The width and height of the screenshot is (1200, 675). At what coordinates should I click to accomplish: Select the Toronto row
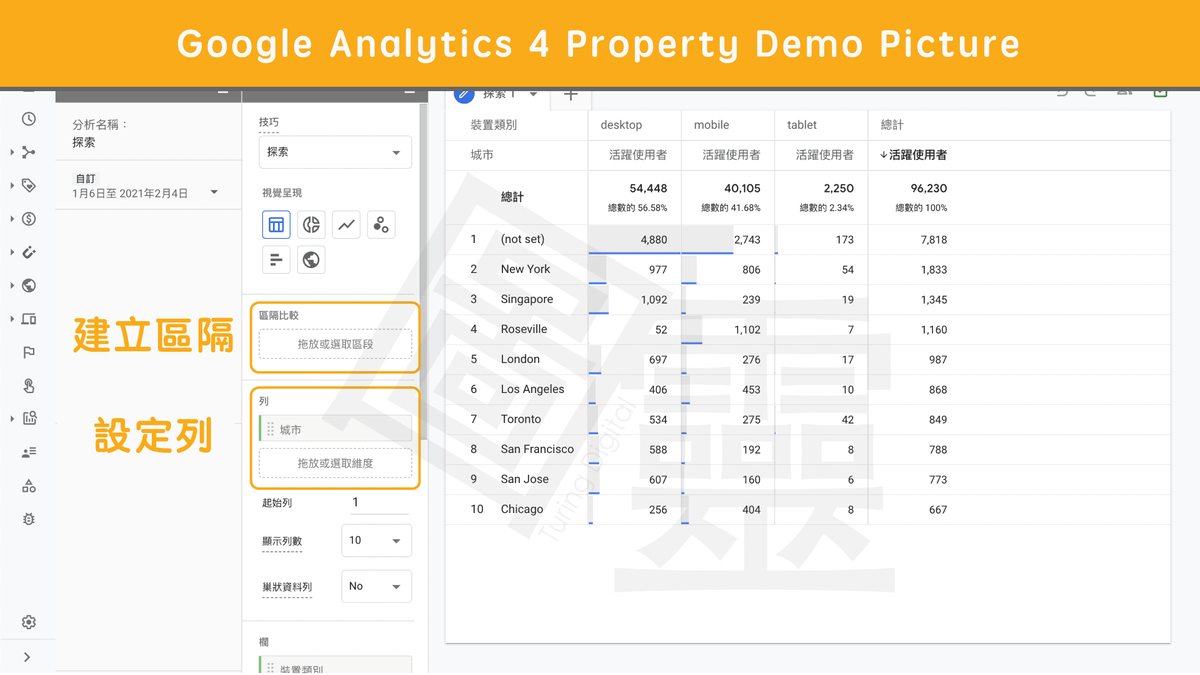(x=807, y=420)
